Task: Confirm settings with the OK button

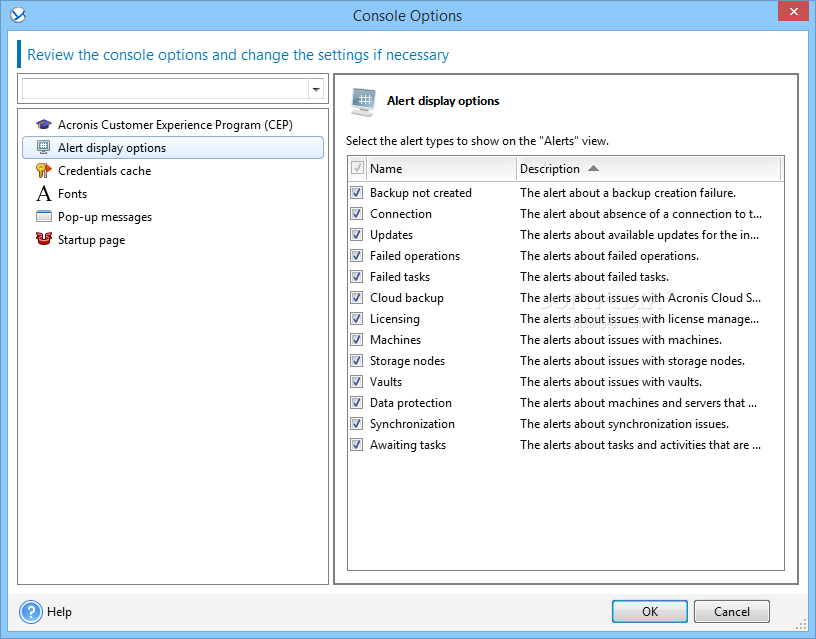Action: [649, 611]
